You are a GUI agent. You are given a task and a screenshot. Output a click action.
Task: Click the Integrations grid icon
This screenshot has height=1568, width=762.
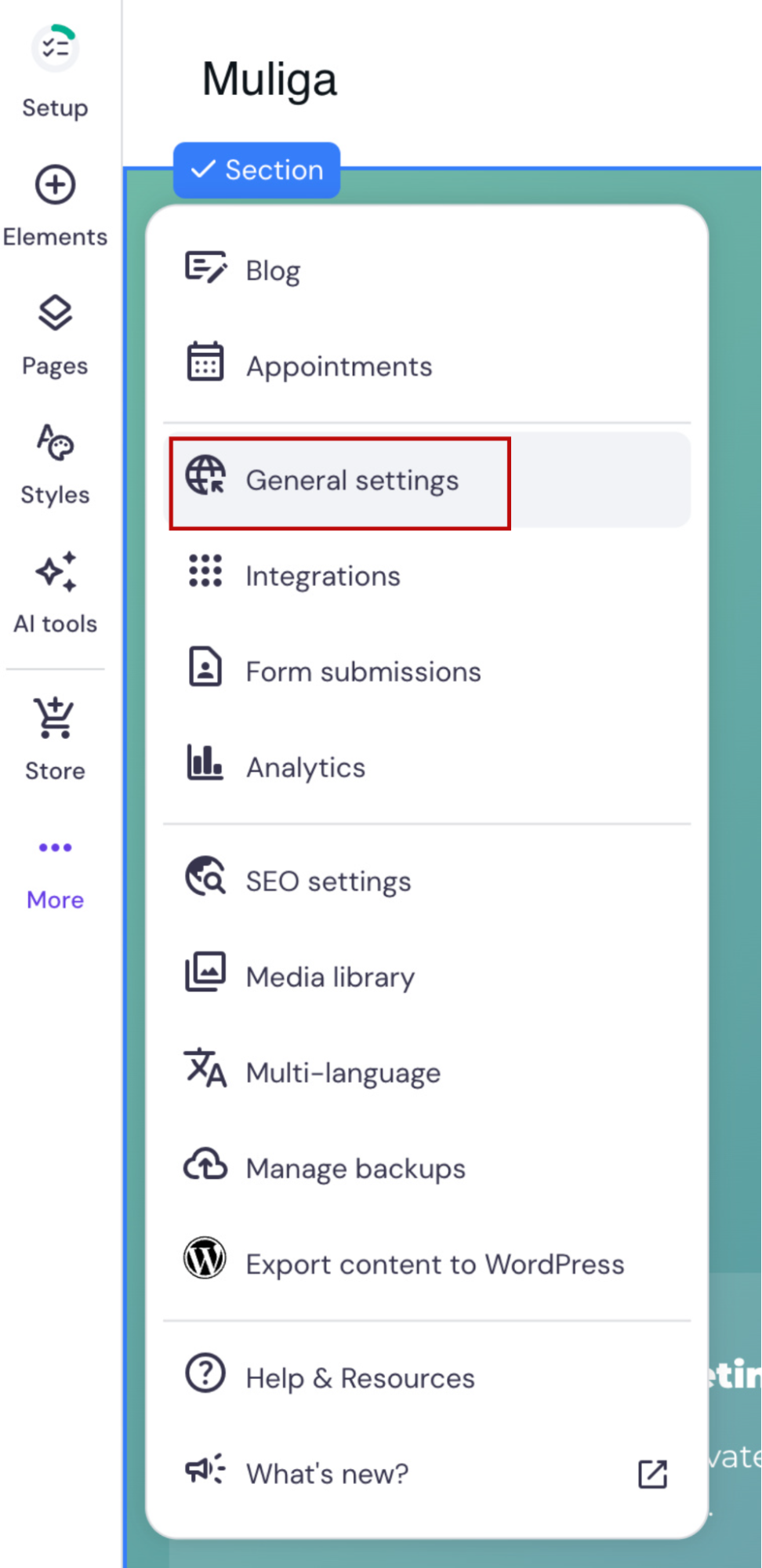click(205, 571)
